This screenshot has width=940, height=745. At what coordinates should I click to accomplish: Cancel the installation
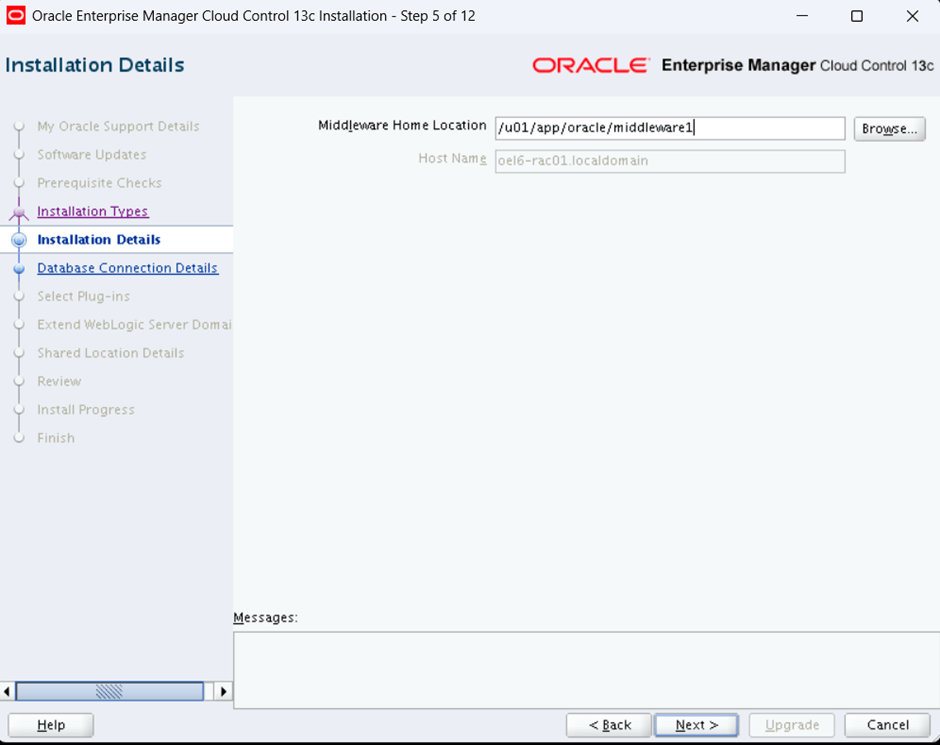click(887, 725)
